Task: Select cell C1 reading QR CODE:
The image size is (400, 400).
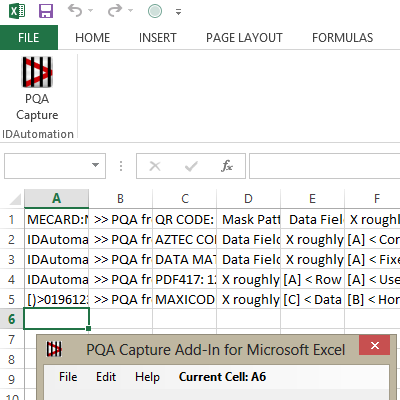Action: click(x=185, y=219)
